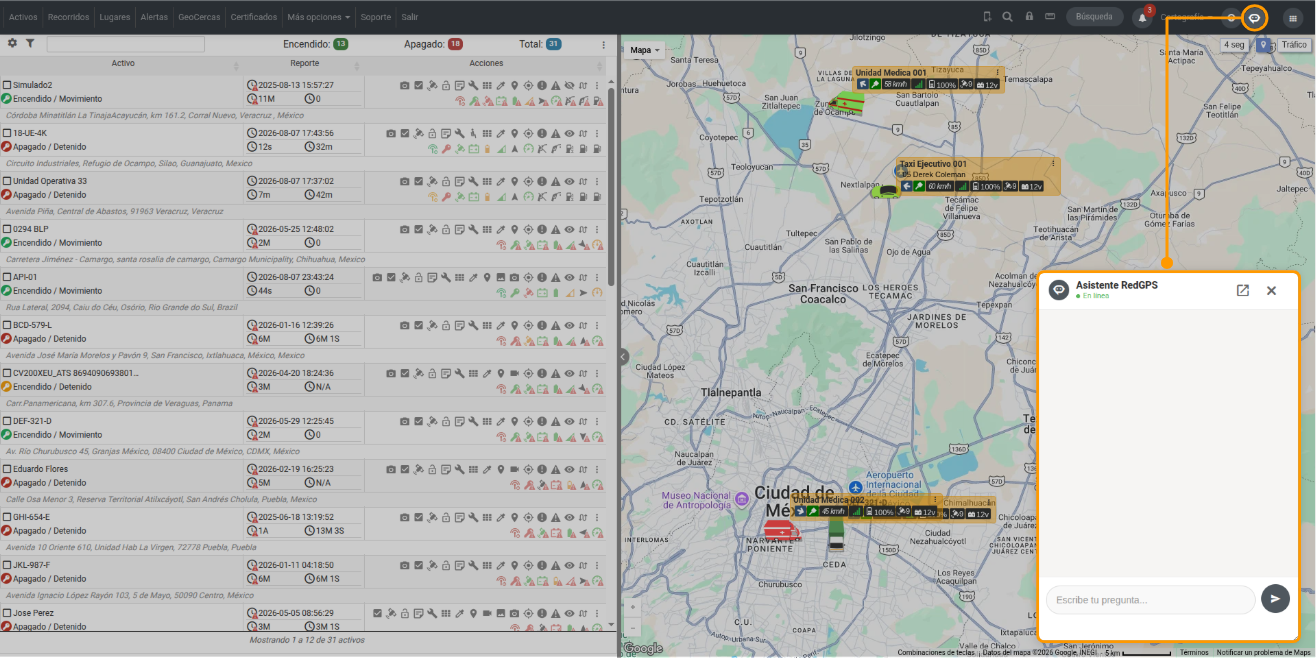Screen dimensions: 1316x658
Task: Open the three-dot menu on Unidad Medica 001 label
Action: click(x=997, y=73)
